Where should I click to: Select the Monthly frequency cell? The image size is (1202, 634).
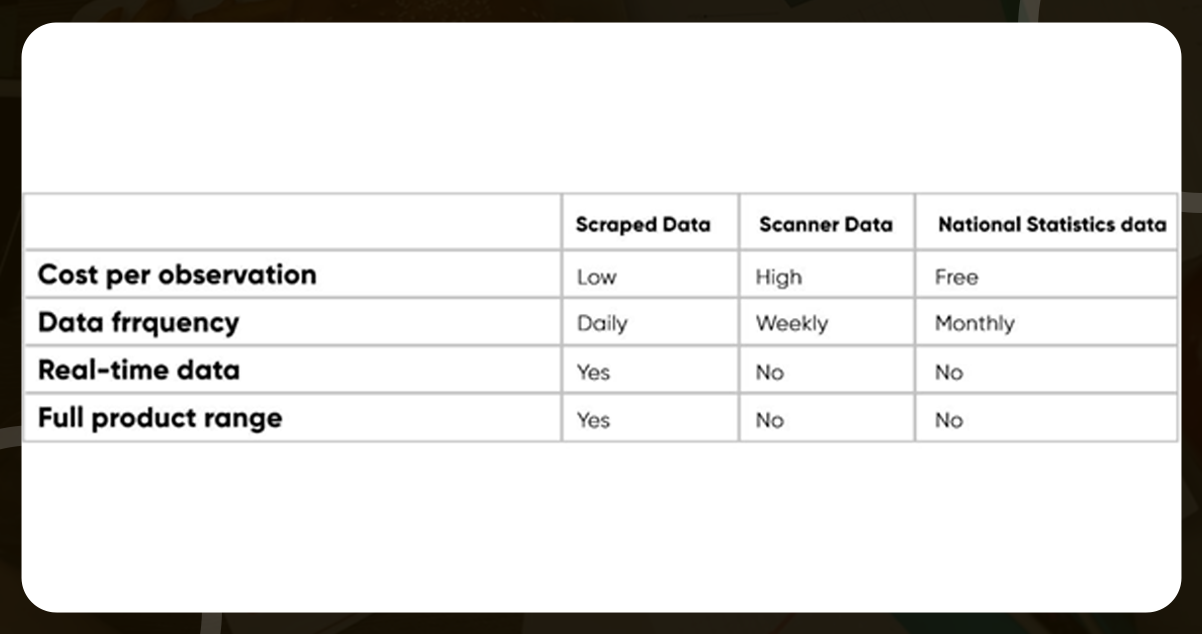[974, 324]
